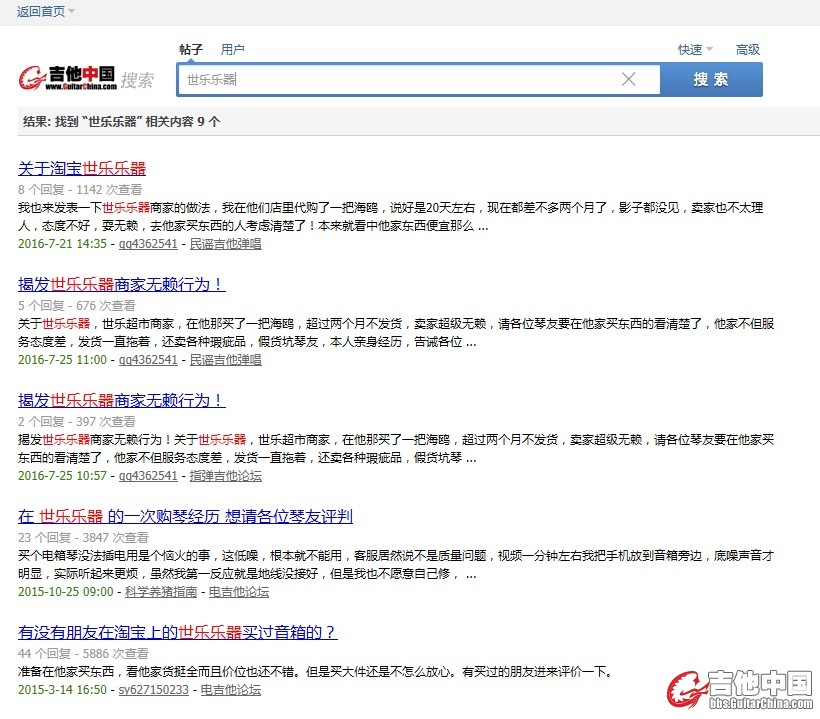Click the text 2 个回复 - 397 次查看
Image resolution: width=820 pixels, height=719 pixels.
(x=77, y=421)
